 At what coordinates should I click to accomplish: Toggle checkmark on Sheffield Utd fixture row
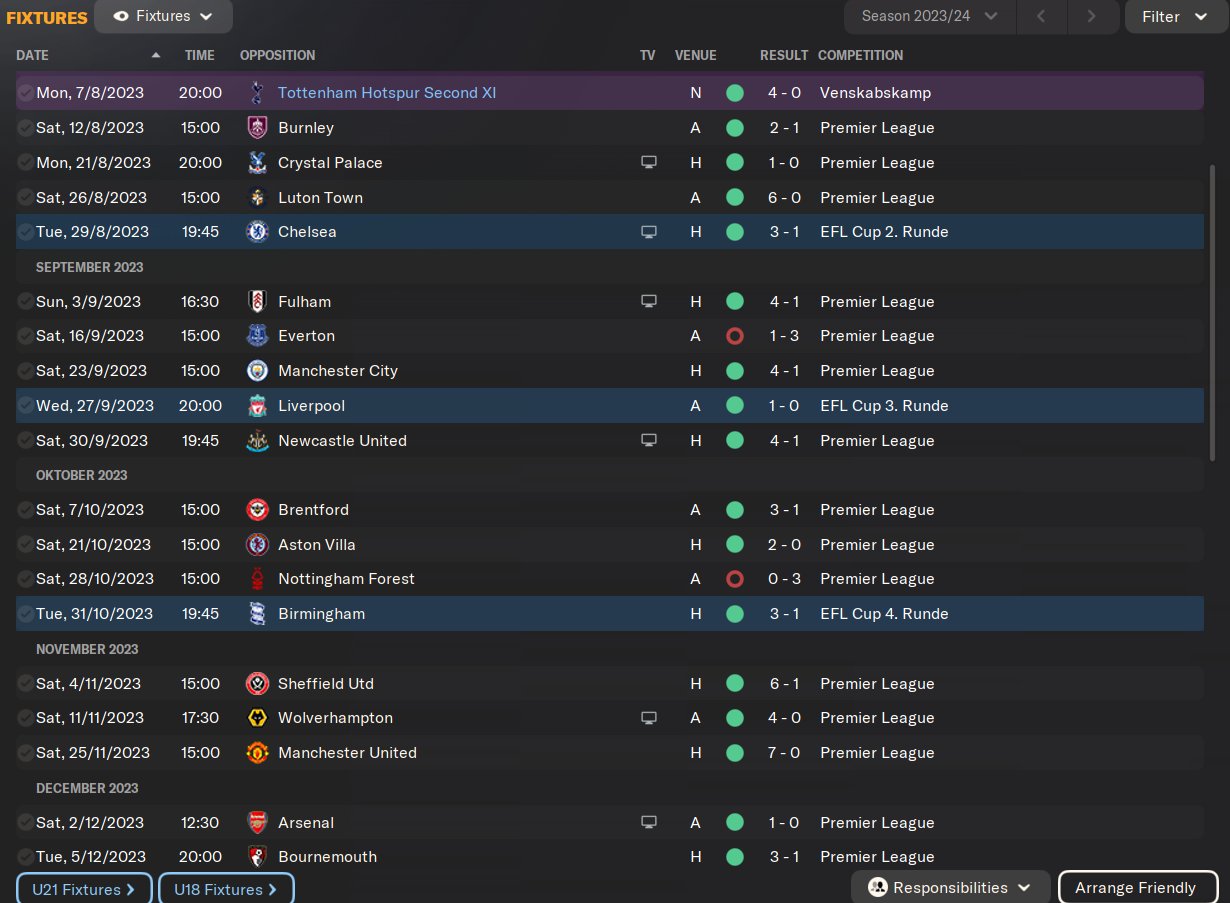[x=25, y=684]
